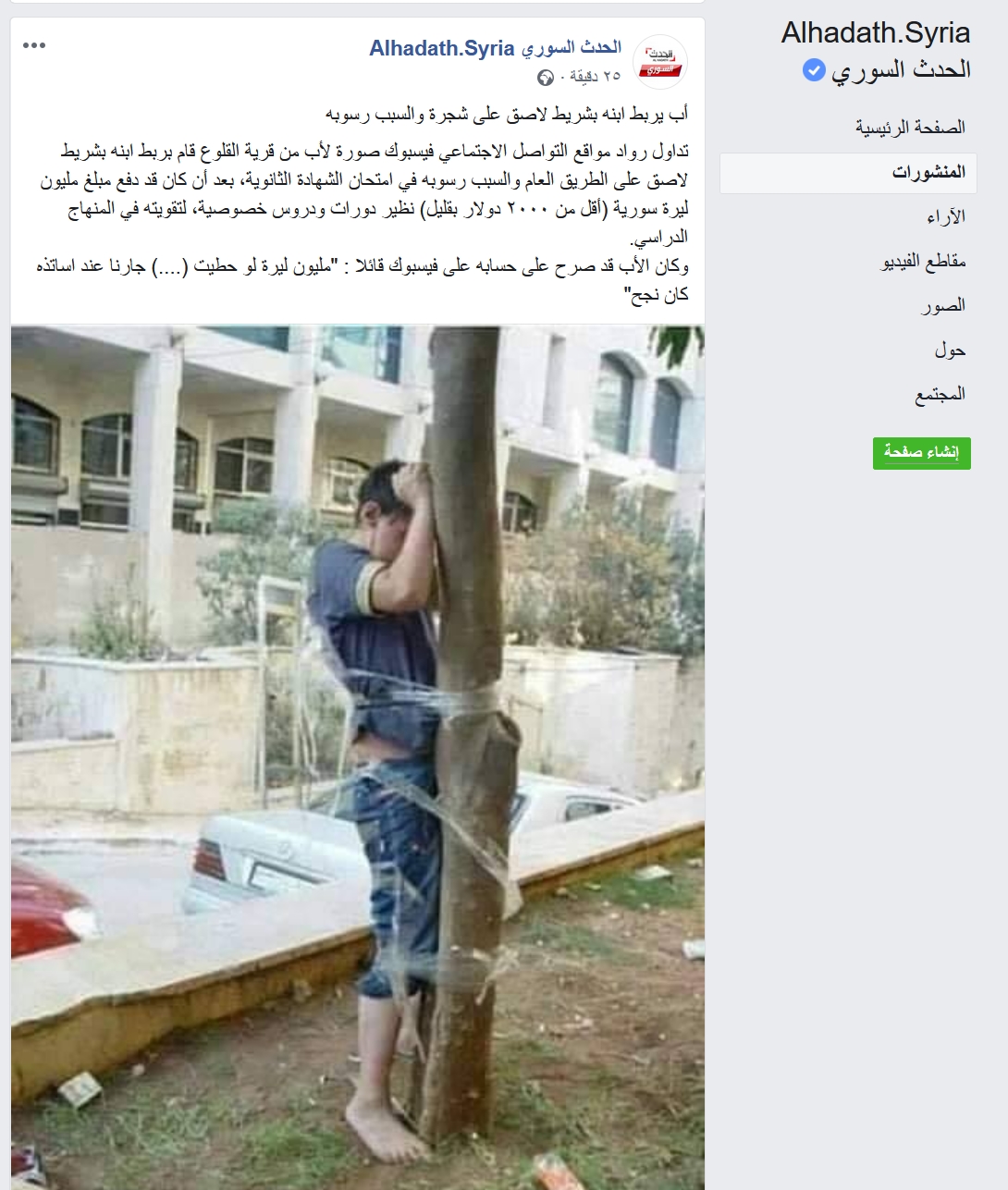Click the public globe privacy icon
Image resolution: width=1008 pixels, height=1190 pixels.
coord(546,77)
